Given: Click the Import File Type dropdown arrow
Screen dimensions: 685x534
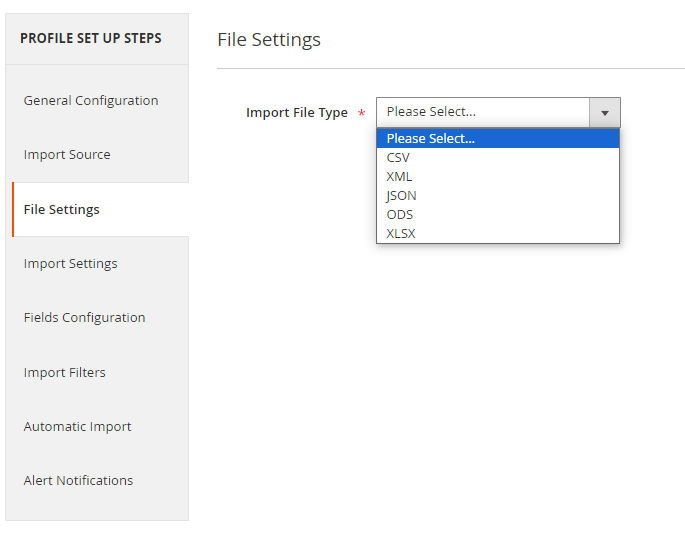Looking at the screenshot, I should [605, 113].
